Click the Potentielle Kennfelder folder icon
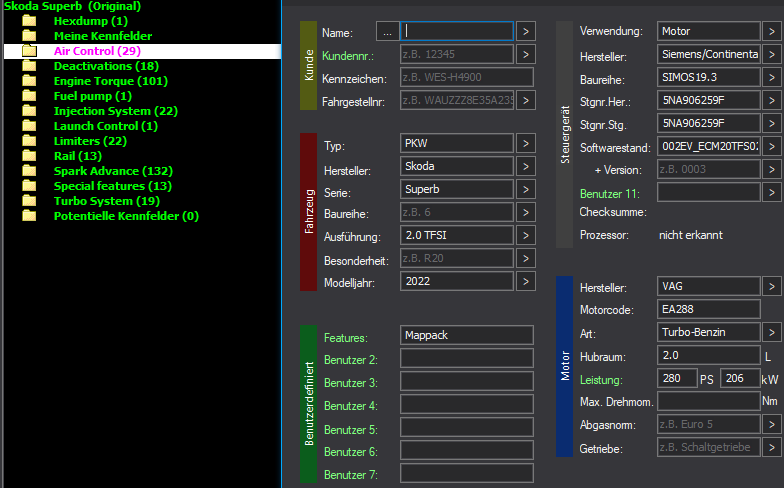 click(30, 216)
